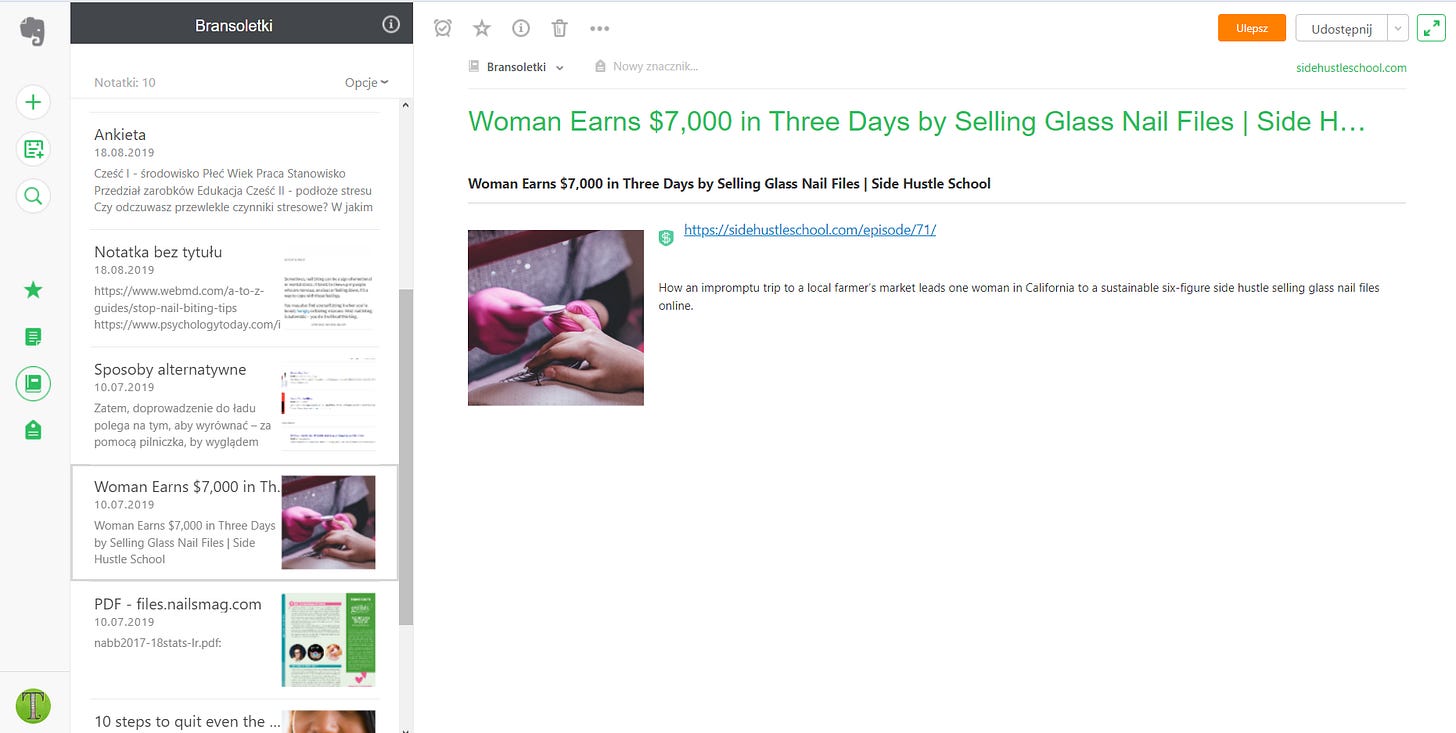1456x733 pixels.
Task: Show Bransoletki notebook info icon
Action: (391, 25)
